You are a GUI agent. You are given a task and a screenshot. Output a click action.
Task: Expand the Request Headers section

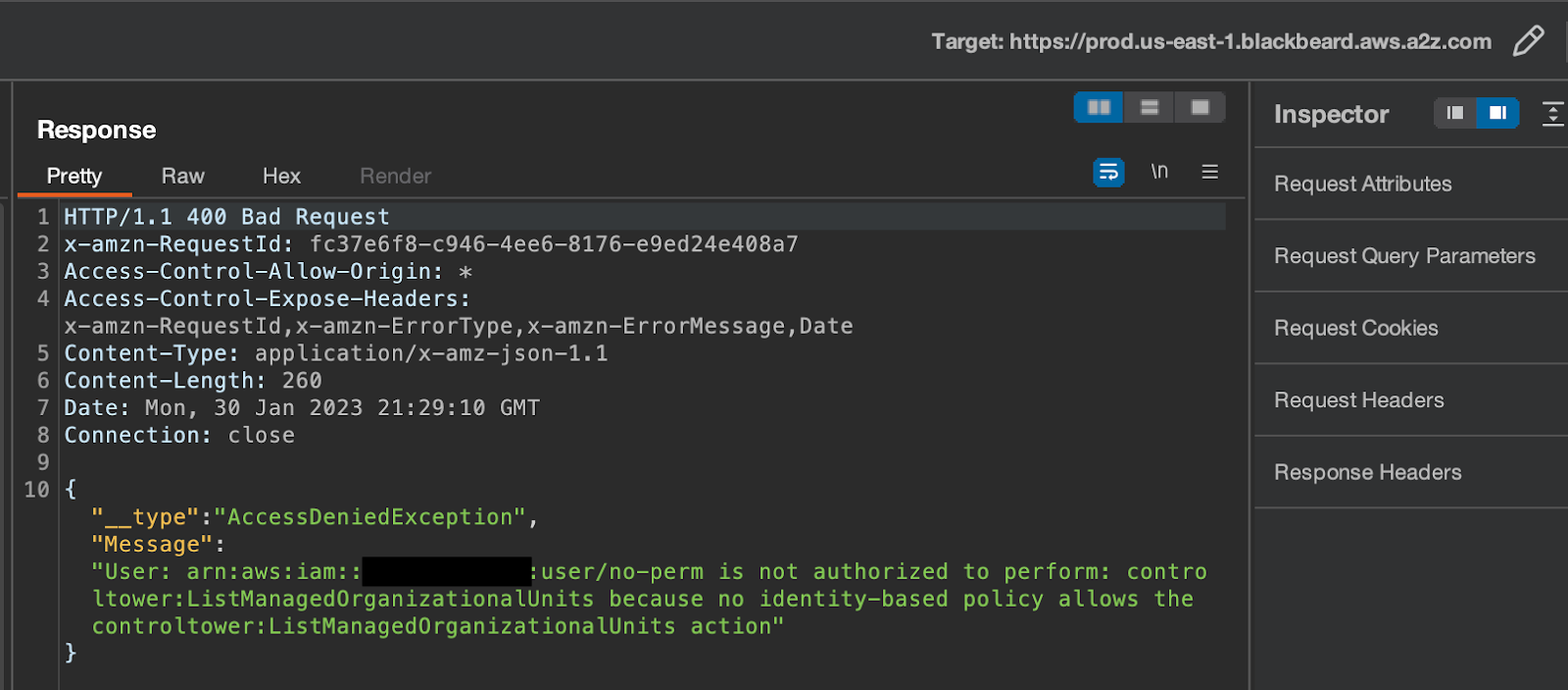pos(1359,400)
